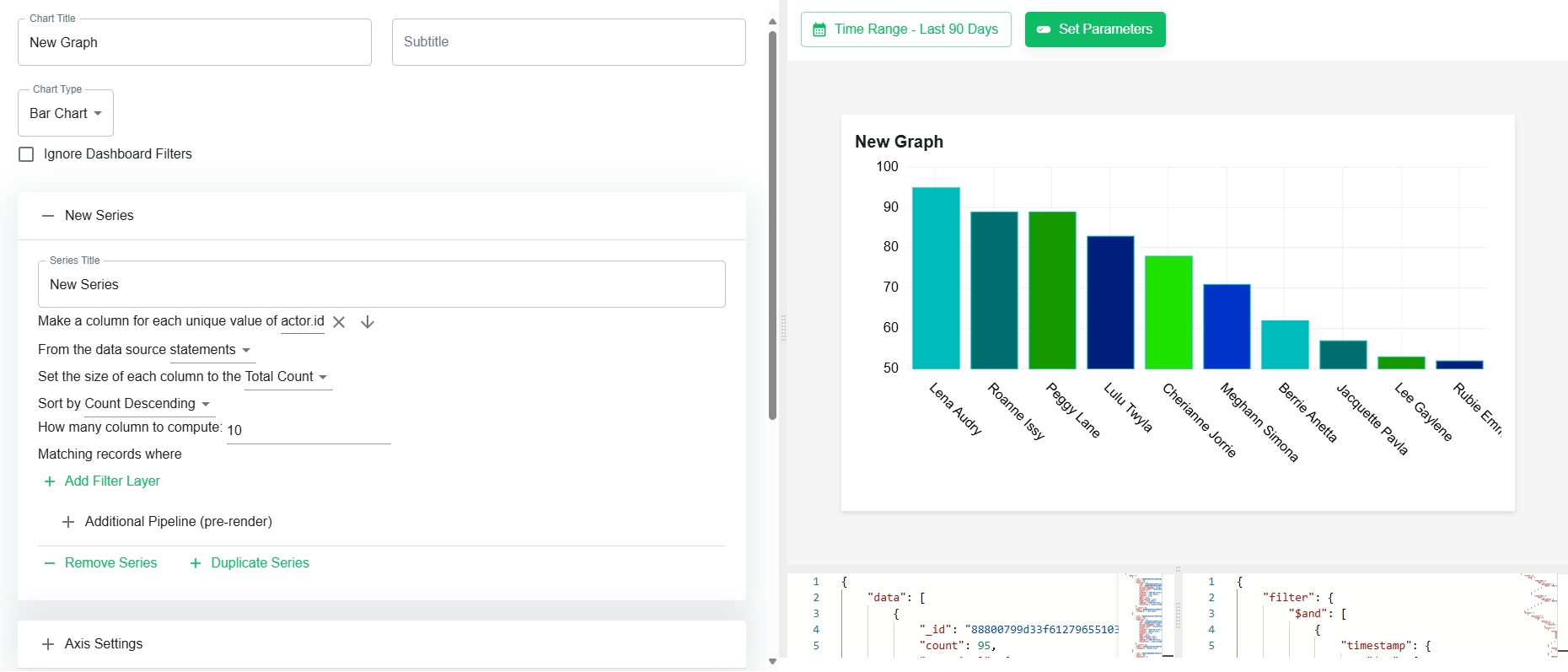Click the down arrow beside actor.id
This screenshot has height=672, width=1568.
(368, 322)
